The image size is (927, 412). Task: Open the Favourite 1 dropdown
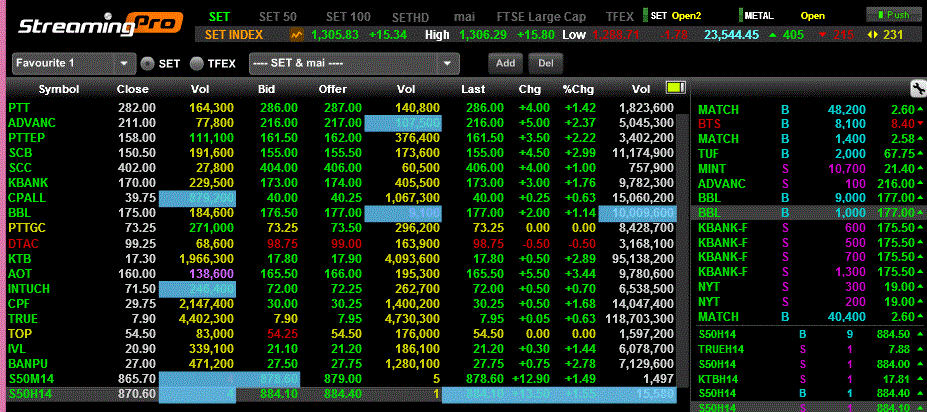74,63
